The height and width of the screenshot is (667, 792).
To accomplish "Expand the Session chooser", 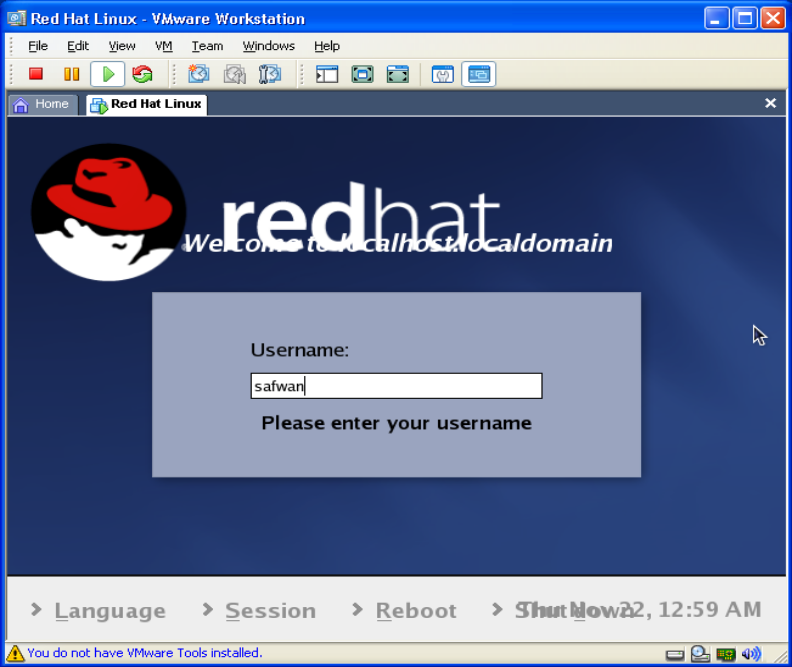I will point(269,610).
